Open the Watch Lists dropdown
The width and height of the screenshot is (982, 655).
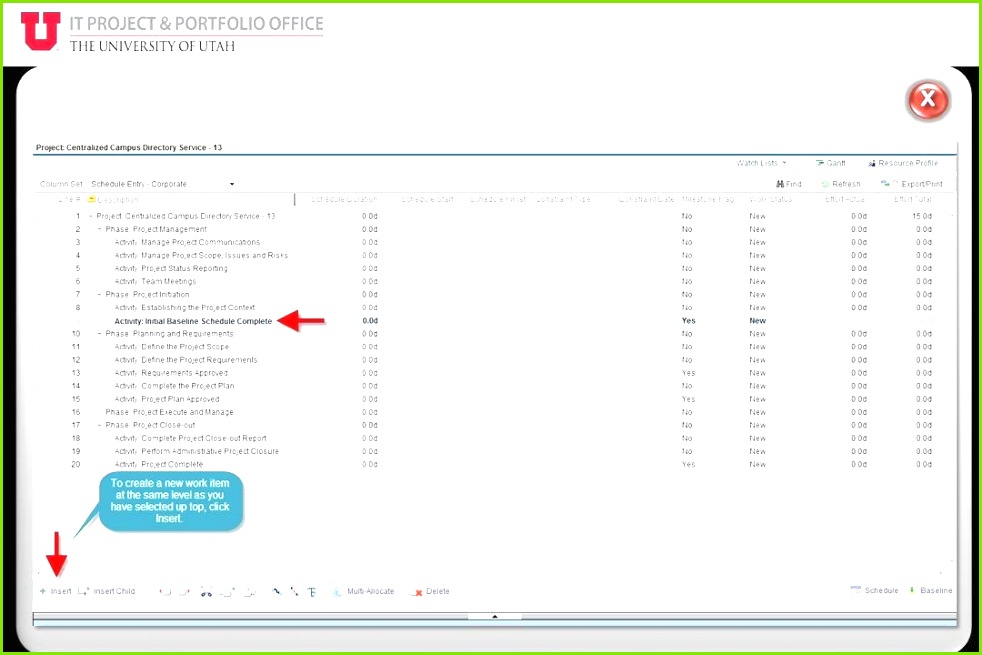coord(762,163)
